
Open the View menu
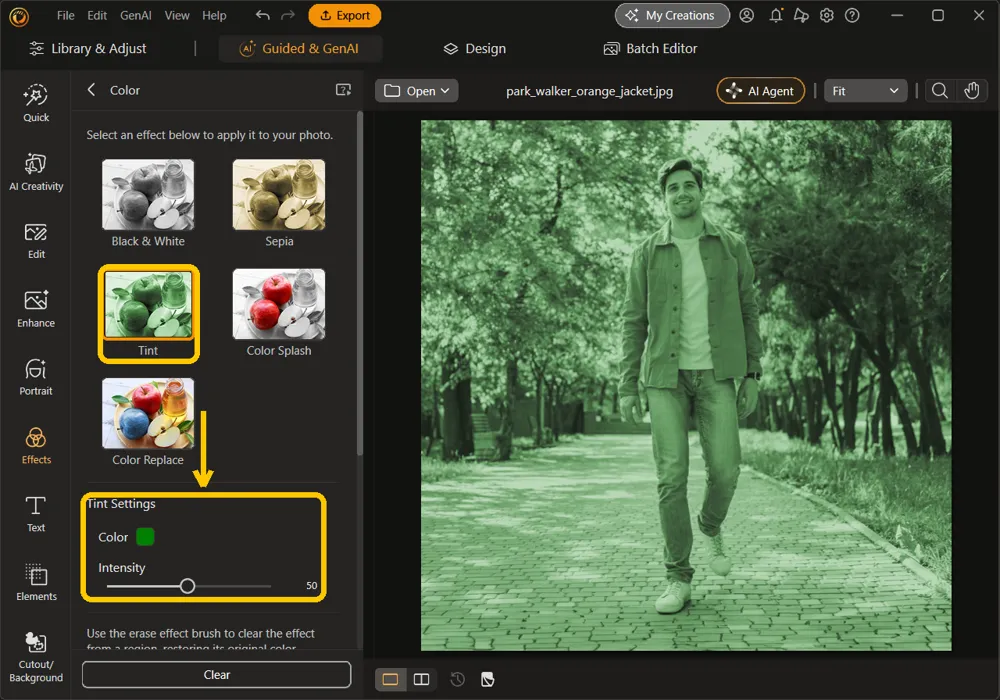click(177, 15)
